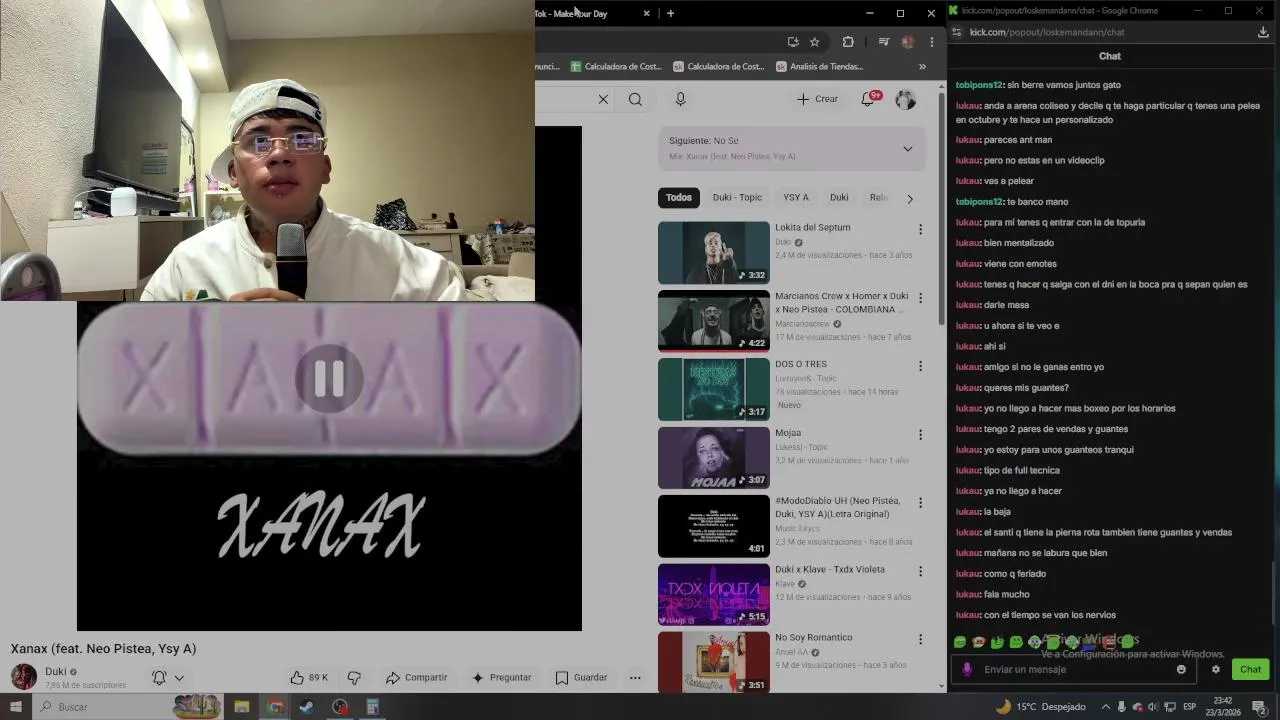
Task: Show more filter chips with right arrow
Action: [909, 198]
